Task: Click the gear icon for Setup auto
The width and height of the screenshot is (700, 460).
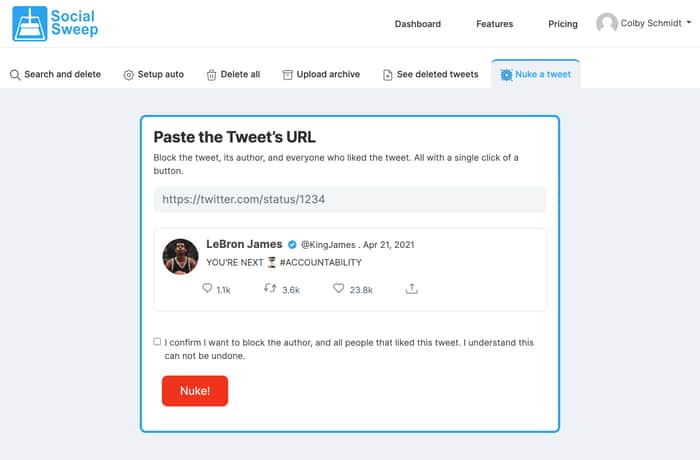Action: coord(129,75)
